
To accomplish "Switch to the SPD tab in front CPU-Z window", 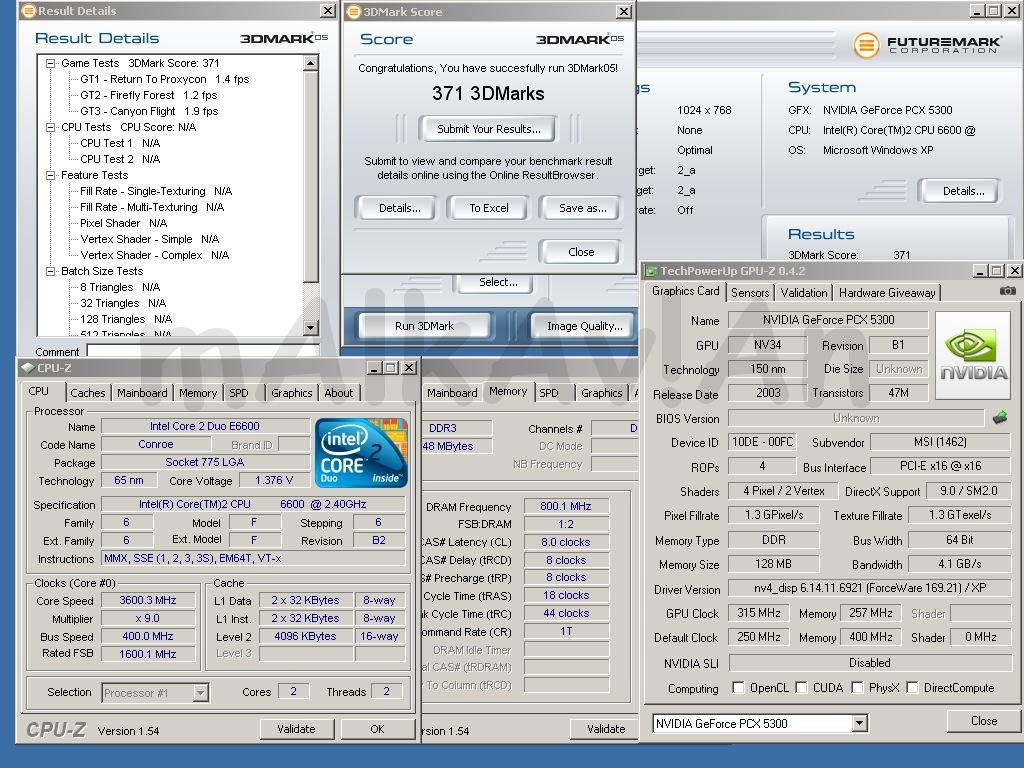I will [239, 392].
